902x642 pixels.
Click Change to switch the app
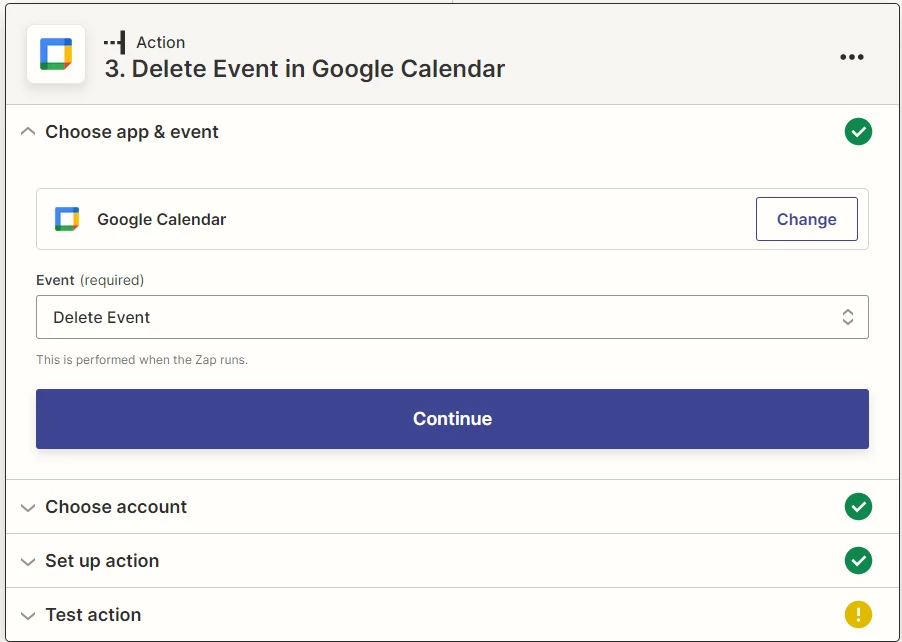(806, 219)
